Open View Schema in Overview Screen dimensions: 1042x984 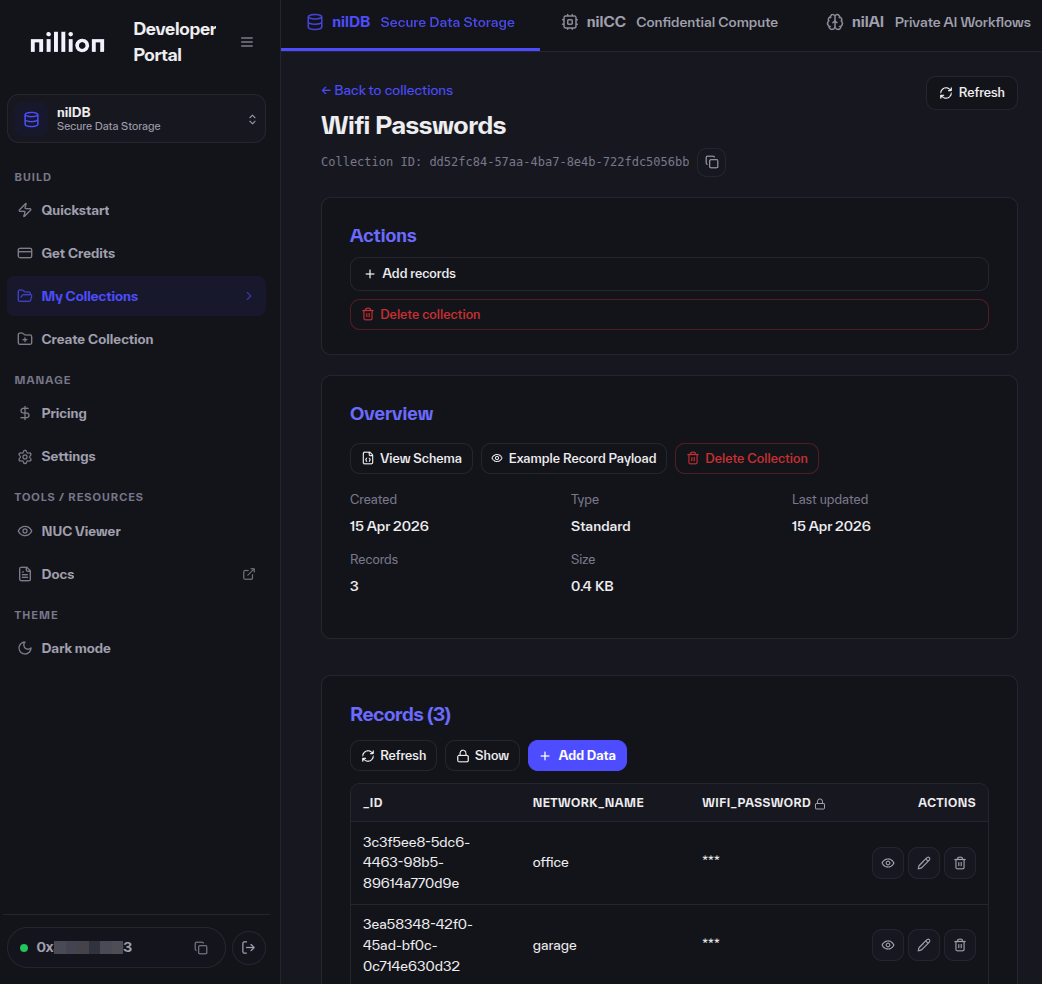(x=411, y=459)
